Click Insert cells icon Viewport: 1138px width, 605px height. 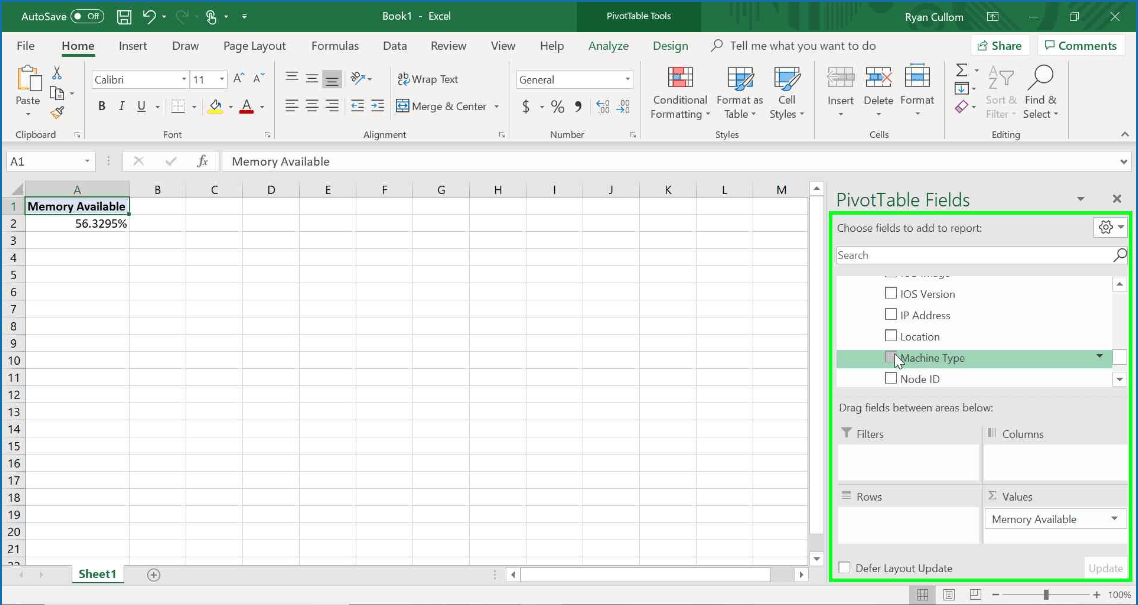pos(840,78)
